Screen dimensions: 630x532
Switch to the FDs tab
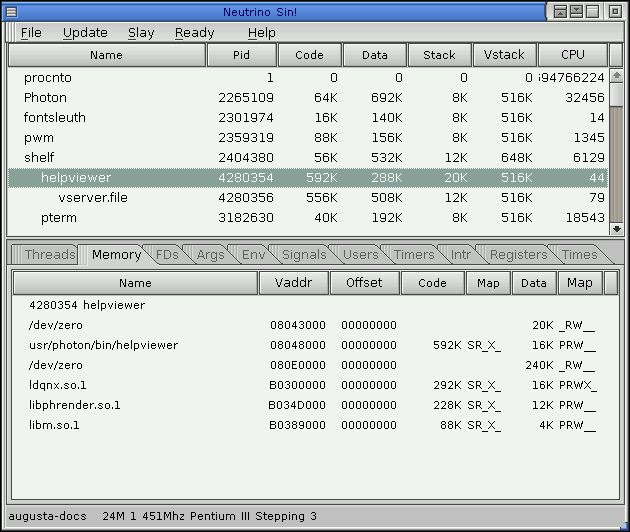pyautogui.click(x=167, y=255)
